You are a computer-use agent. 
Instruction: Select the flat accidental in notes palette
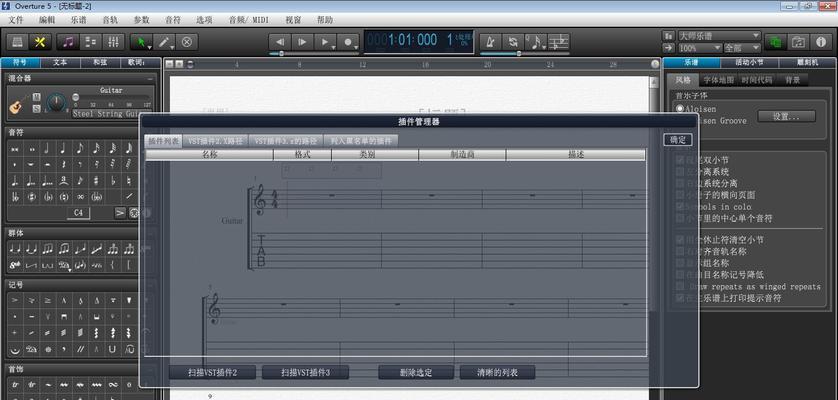[113, 181]
